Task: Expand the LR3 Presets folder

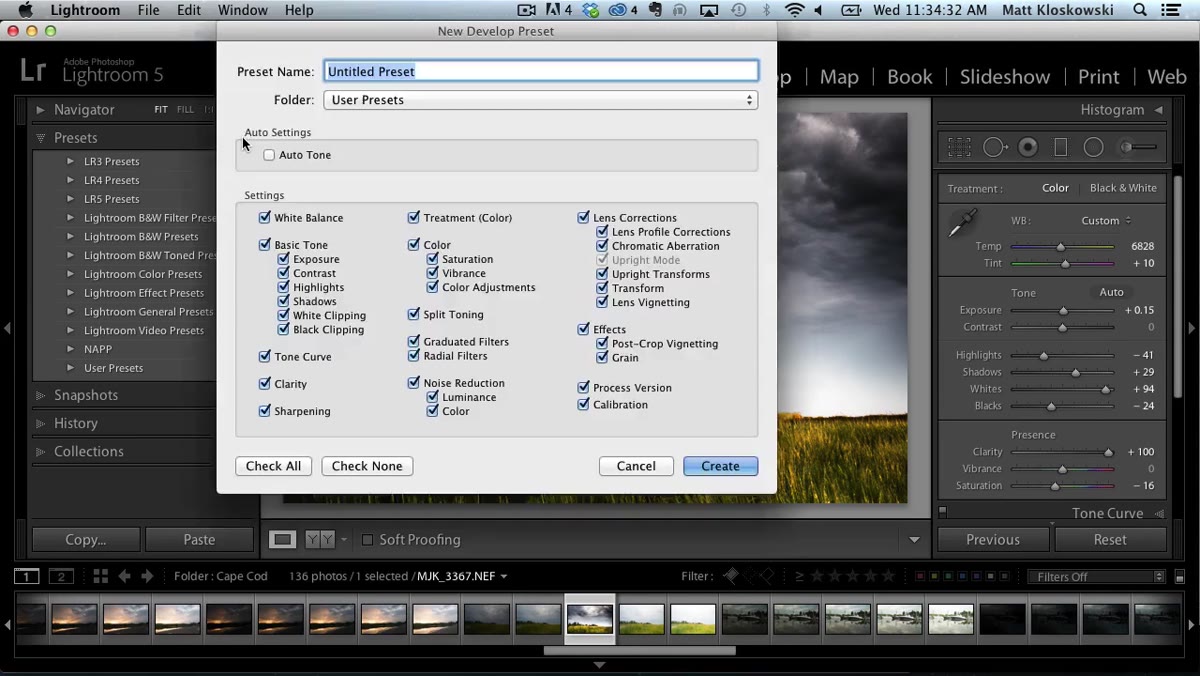Action: (70, 161)
